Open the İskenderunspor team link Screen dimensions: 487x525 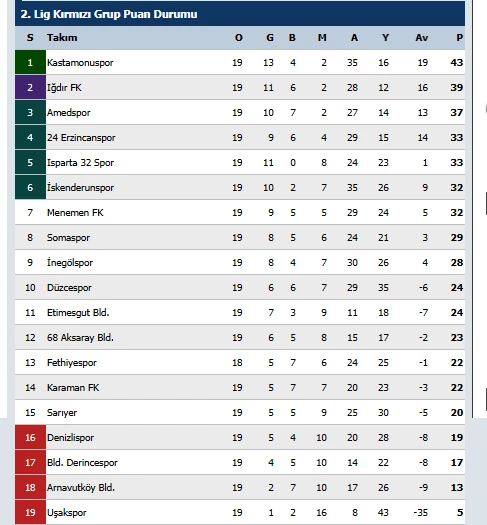pyautogui.click(x=80, y=188)
